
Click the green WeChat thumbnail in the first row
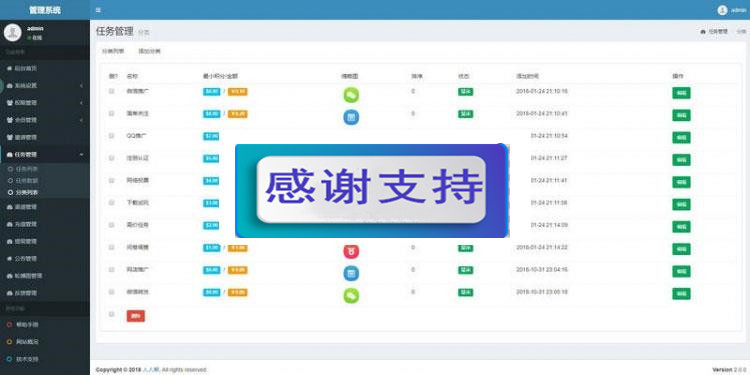pyautogui.click(x=351, y=95)
